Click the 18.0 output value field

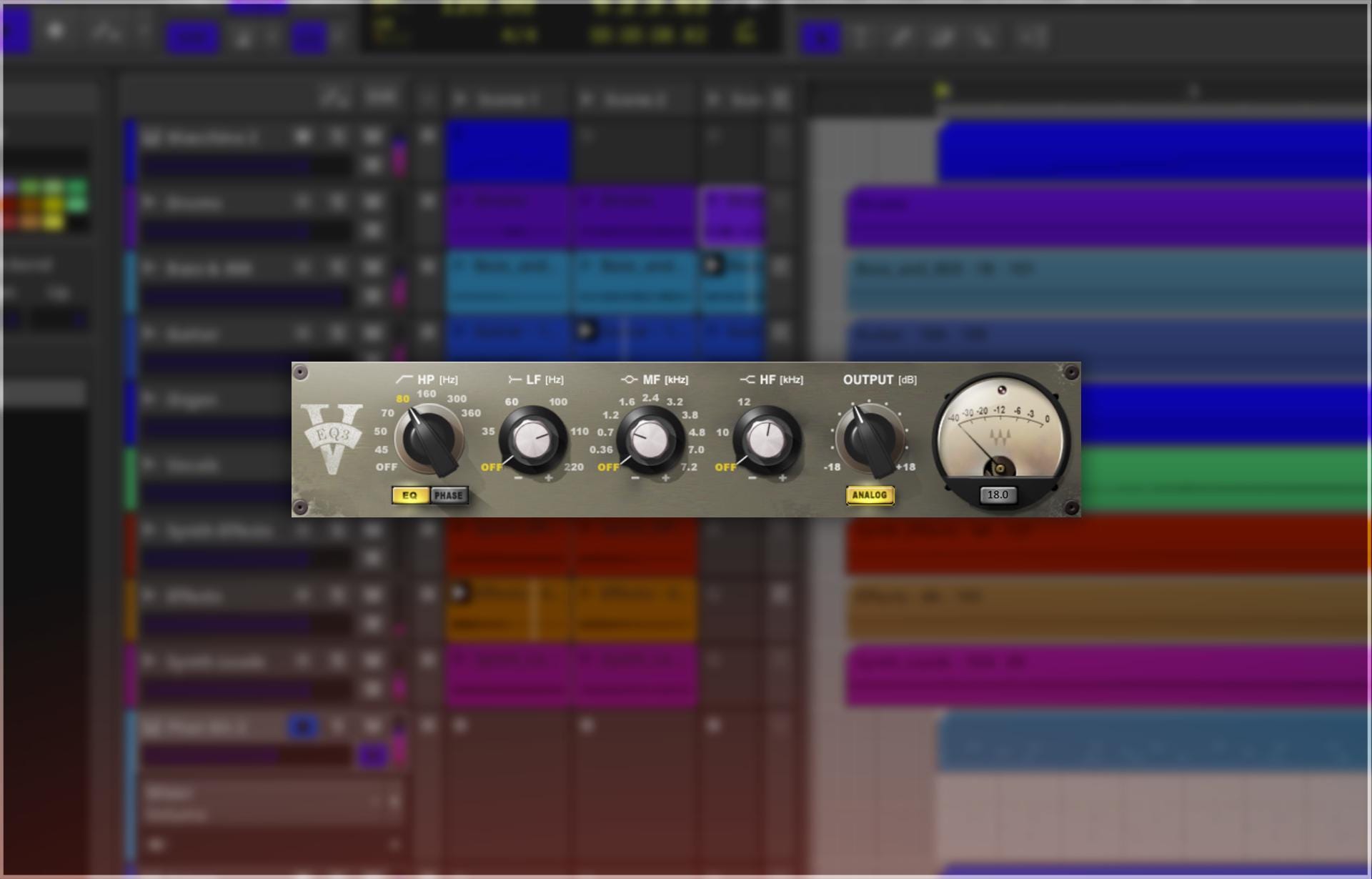point(998,495)
